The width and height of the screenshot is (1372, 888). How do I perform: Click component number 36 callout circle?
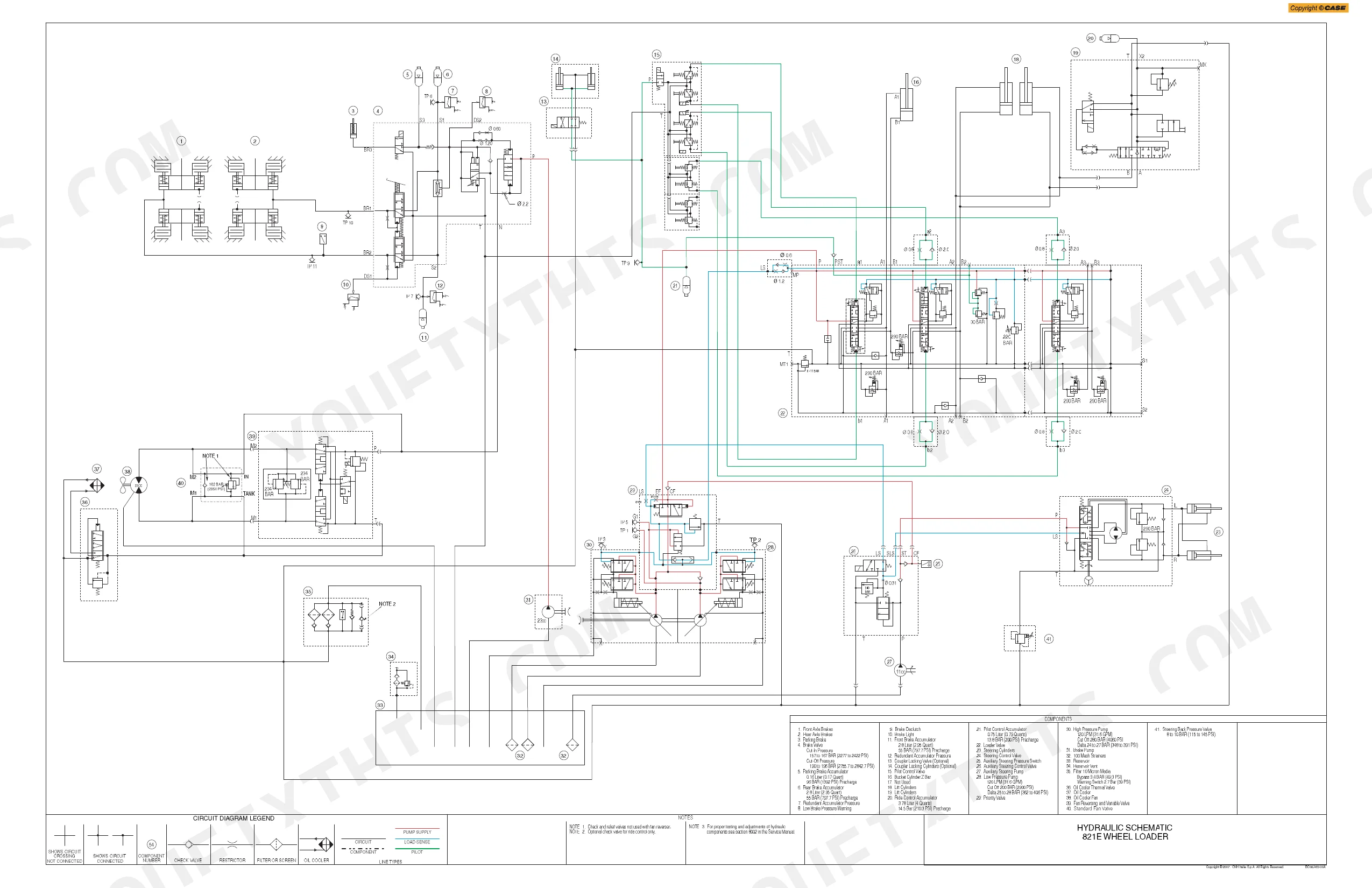[85, 502]
